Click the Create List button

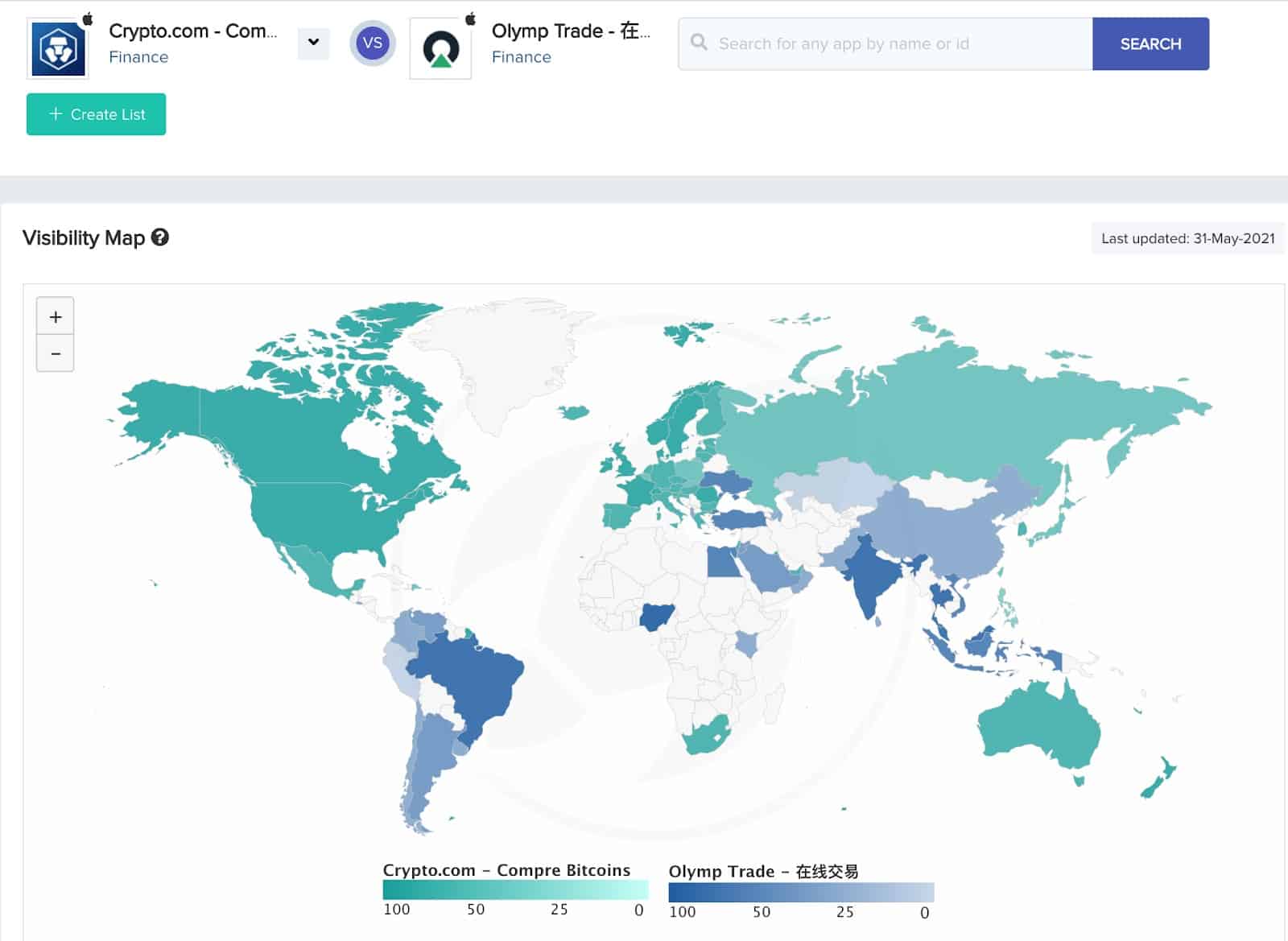coord(96,114)
